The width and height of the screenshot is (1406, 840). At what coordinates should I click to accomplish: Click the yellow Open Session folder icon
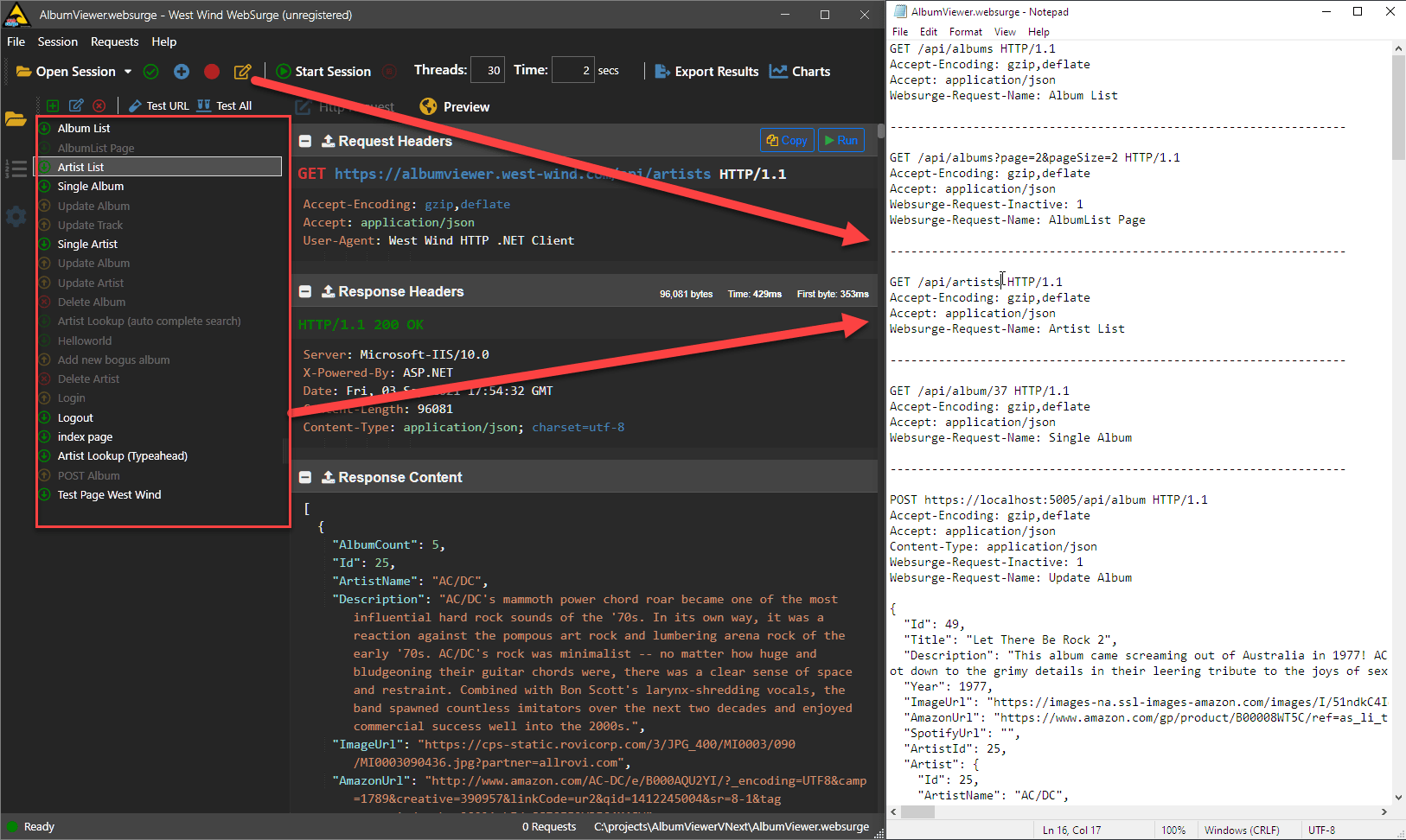tap(23, 71)
